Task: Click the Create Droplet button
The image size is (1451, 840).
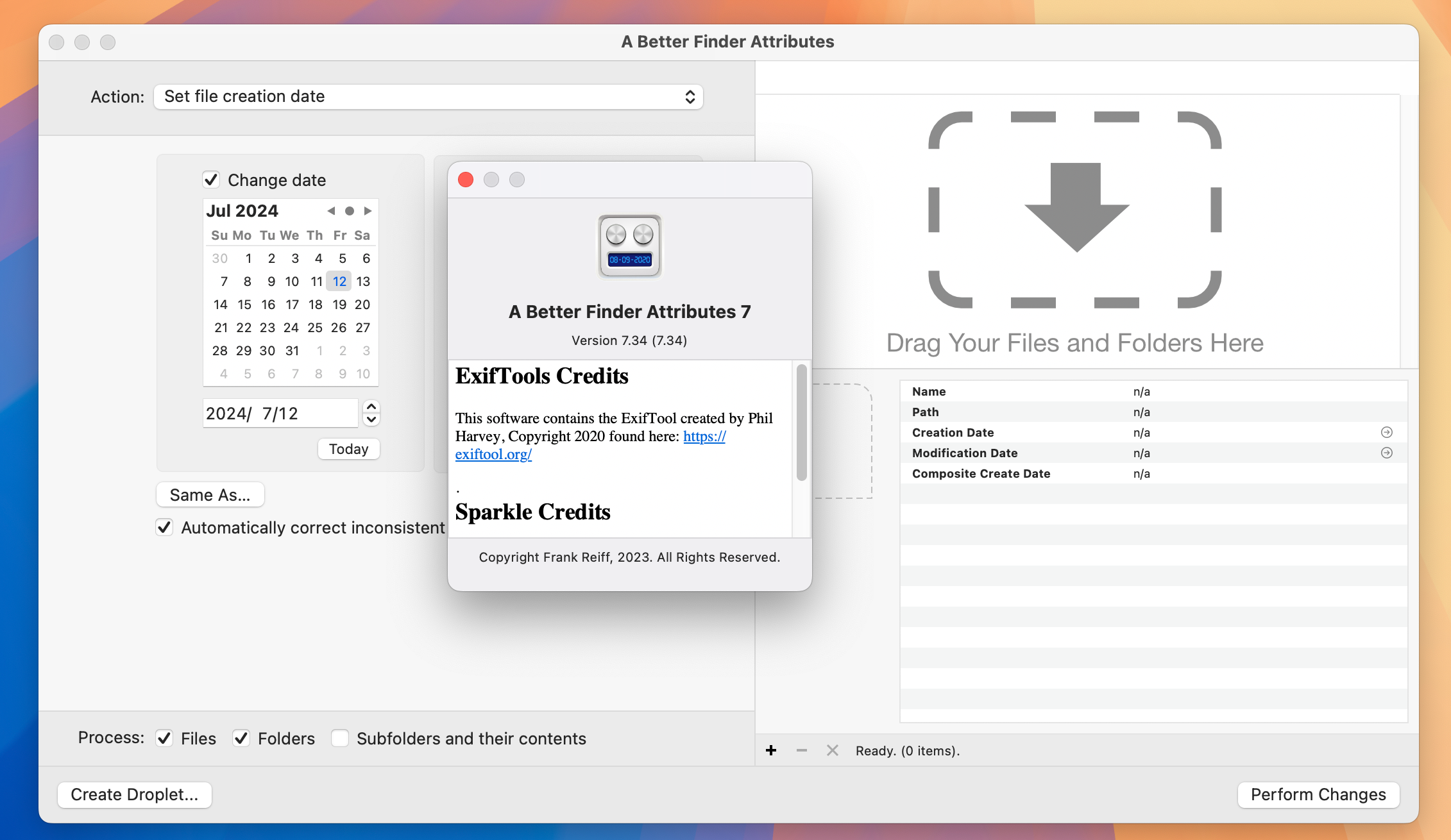Action: point(135,793)
